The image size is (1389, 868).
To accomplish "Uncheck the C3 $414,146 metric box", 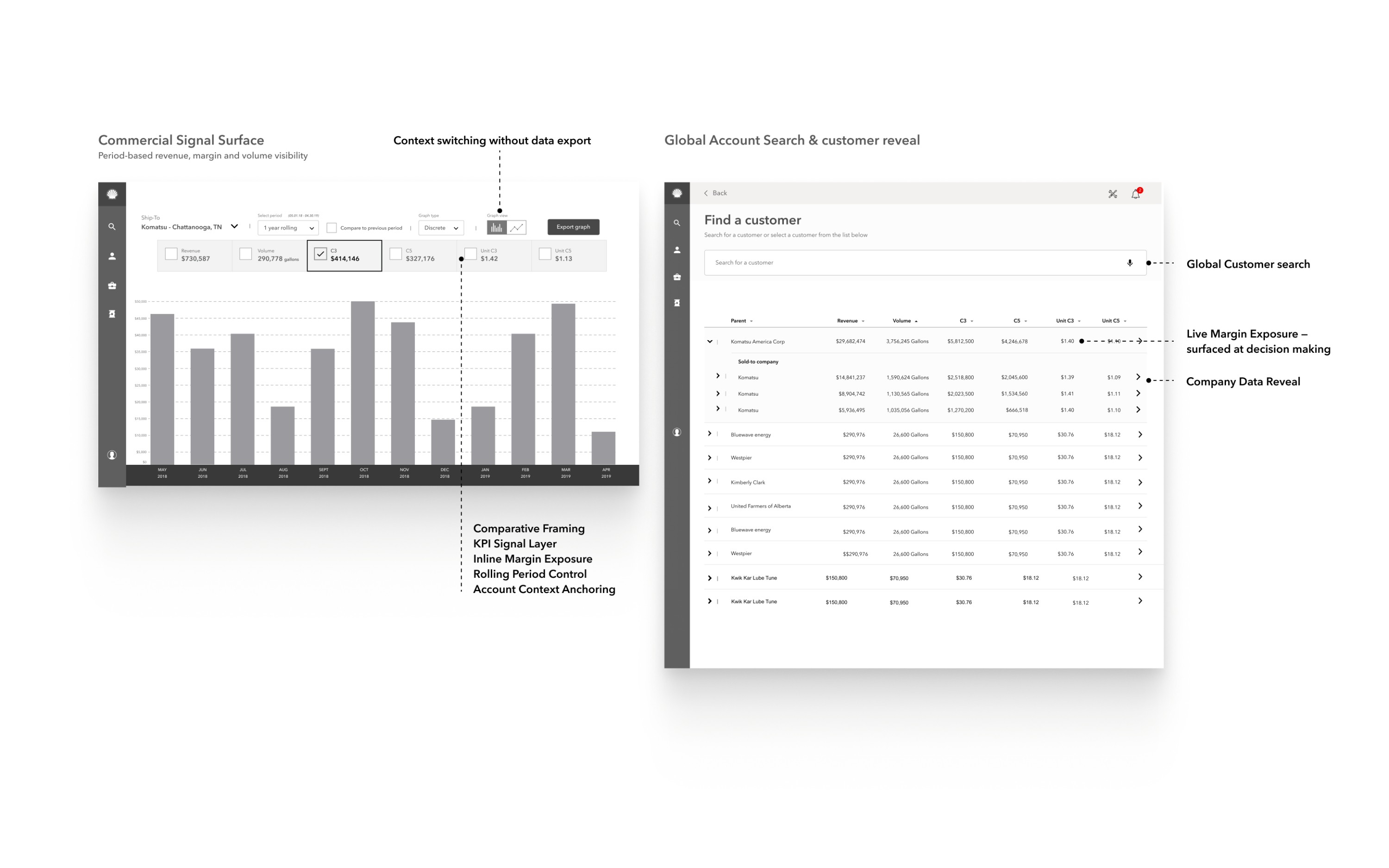I will [320, 254].
